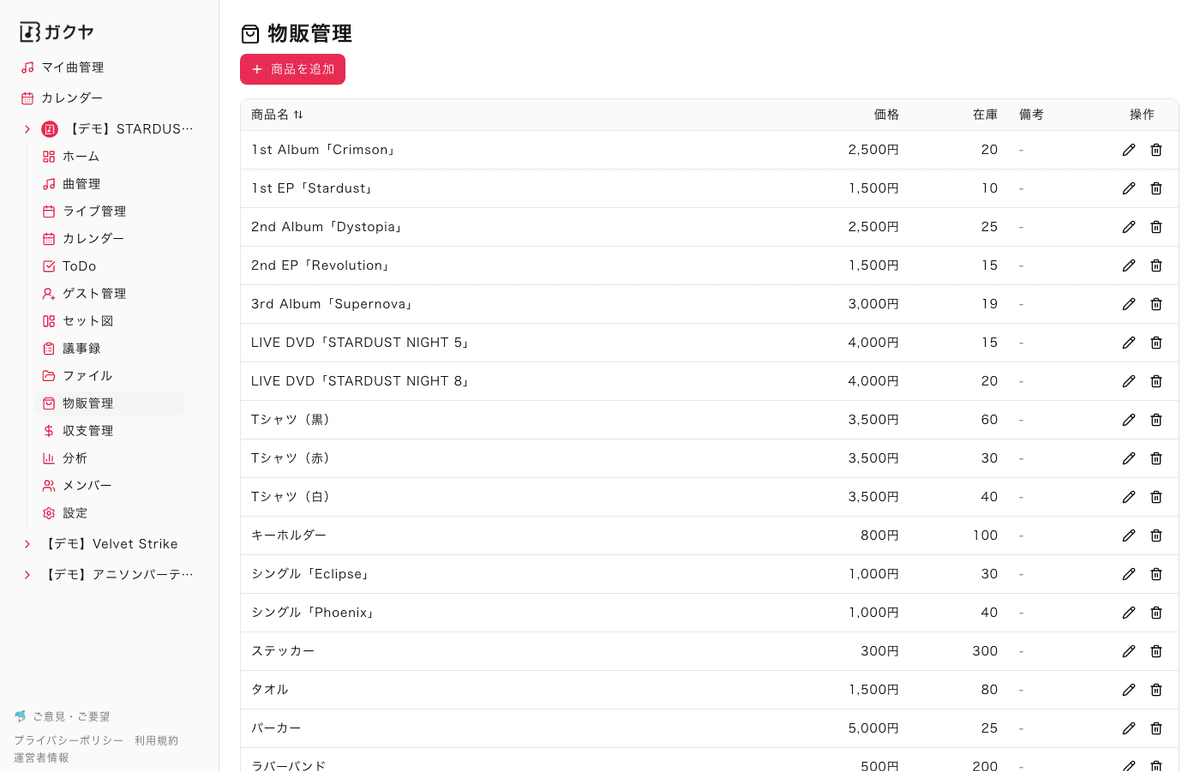The image size is (1200, 771).
Task: Delete LIVE DVD「STARDUST NIGHT 5」with trash icon
Action: point(1156,343)
